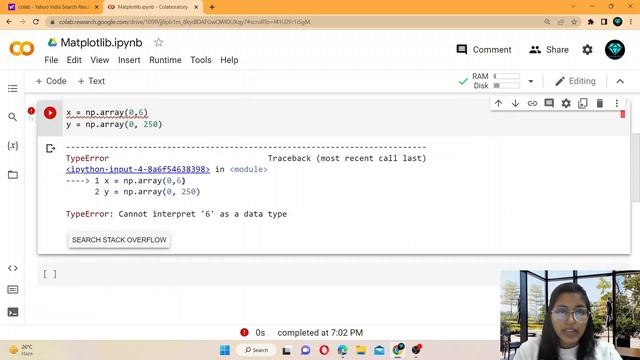Screen dimensions: 640x360
Task: Go to Colab home logo
Action: [22, 49]
